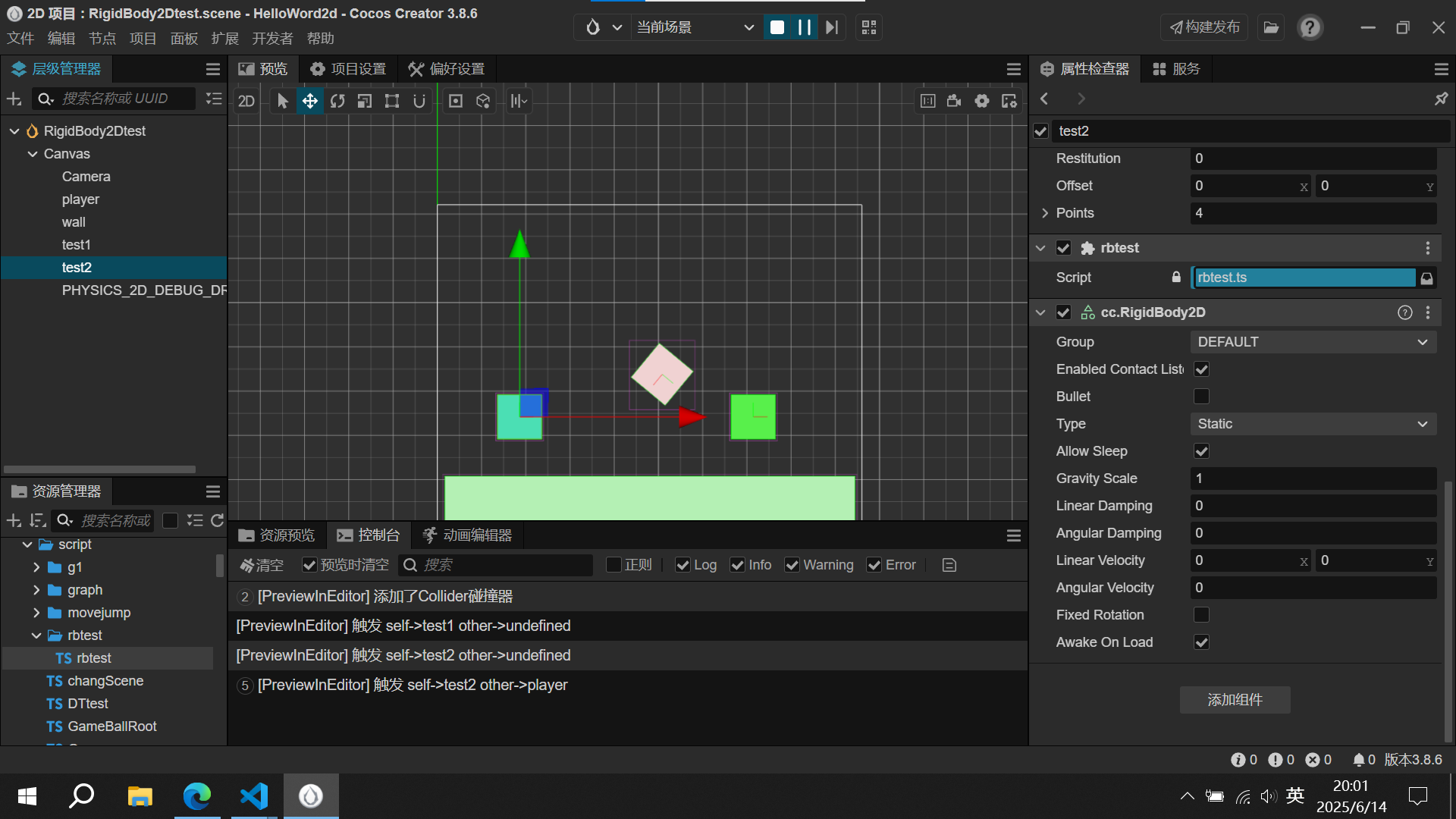Screen dimensions: 1456x819
Task: Enable Fixed Rotation checkbox
Action: pyautogui.click(x=1201, y=615)
